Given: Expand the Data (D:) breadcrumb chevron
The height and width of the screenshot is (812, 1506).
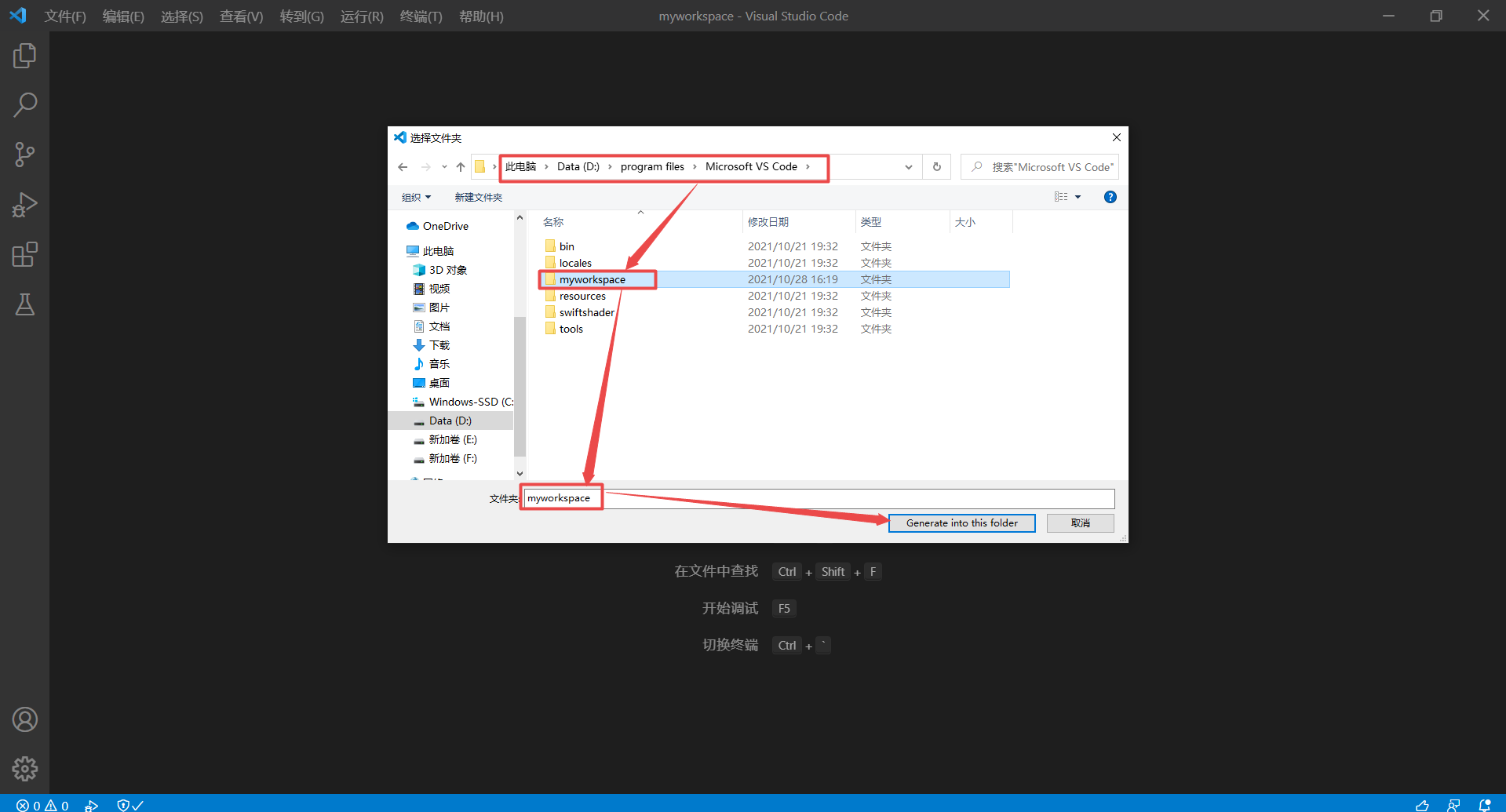Looking at the screenshot, I should [610, 167].
